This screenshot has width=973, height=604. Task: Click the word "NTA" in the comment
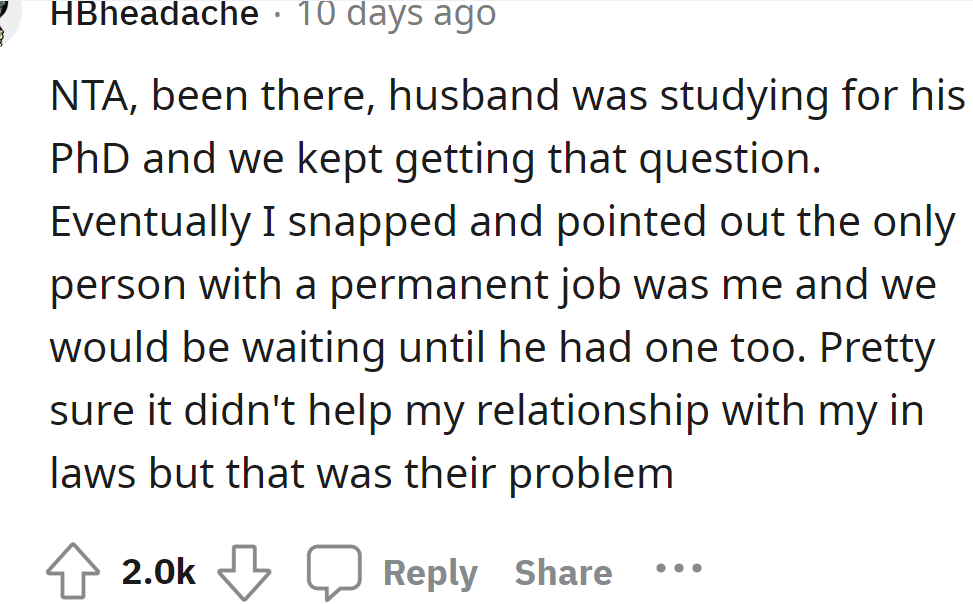pyautogui.click(x=88, y=97)
